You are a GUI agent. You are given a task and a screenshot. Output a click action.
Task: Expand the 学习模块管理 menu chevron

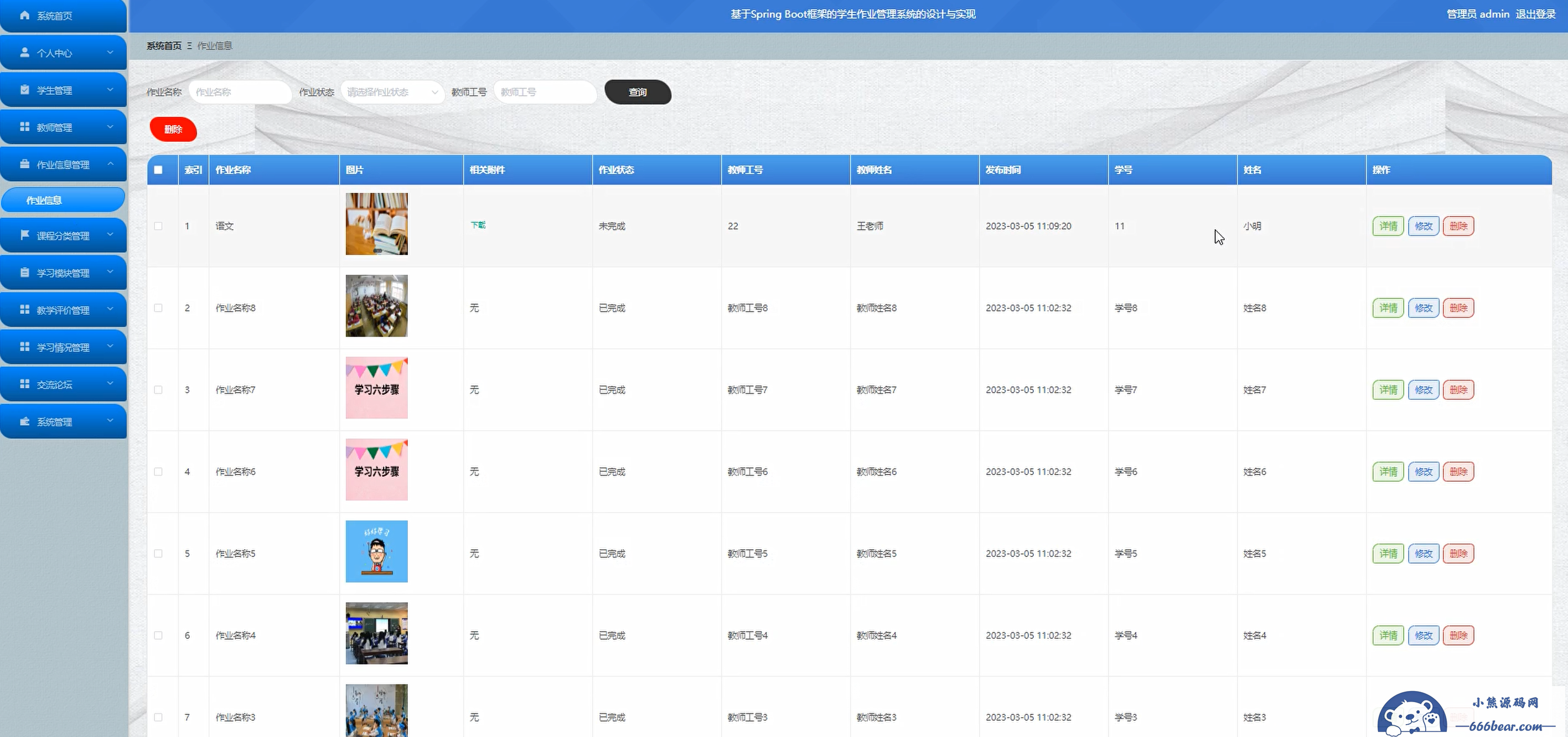coord(110,272)
